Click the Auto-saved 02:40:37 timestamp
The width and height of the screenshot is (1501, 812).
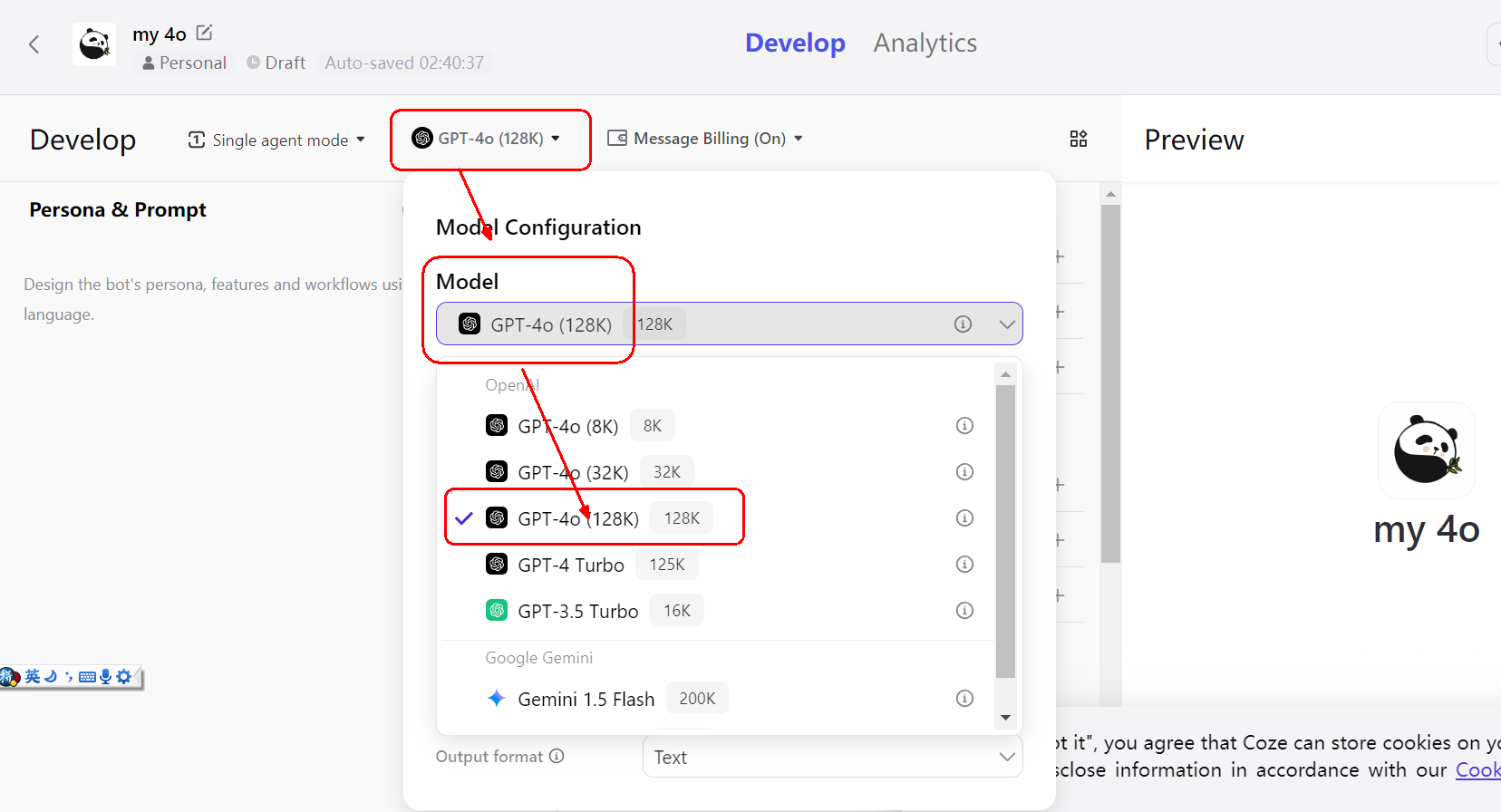click(x=404, y=63)
